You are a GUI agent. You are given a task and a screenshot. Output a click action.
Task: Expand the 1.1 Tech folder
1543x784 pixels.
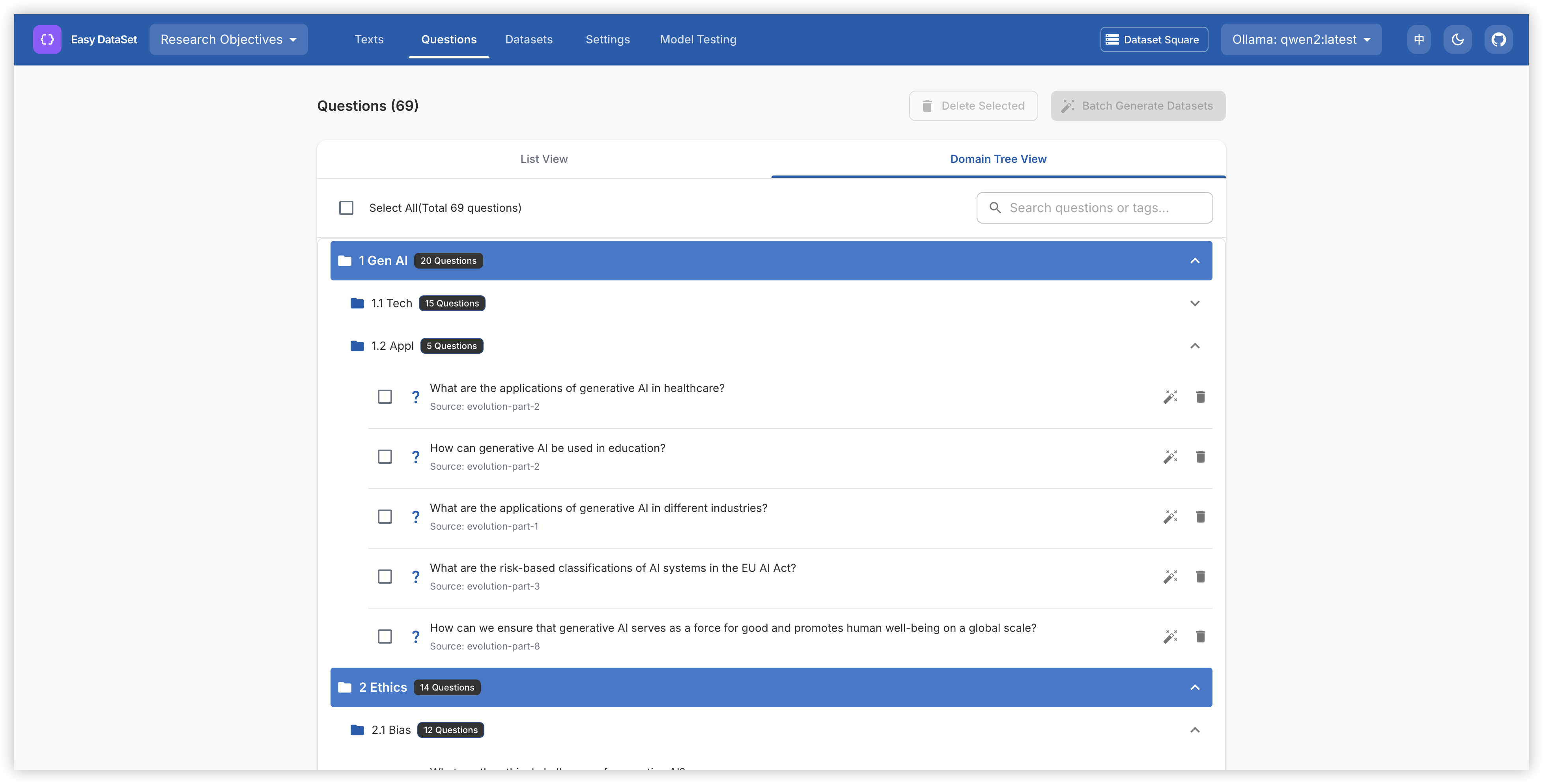1194,303
